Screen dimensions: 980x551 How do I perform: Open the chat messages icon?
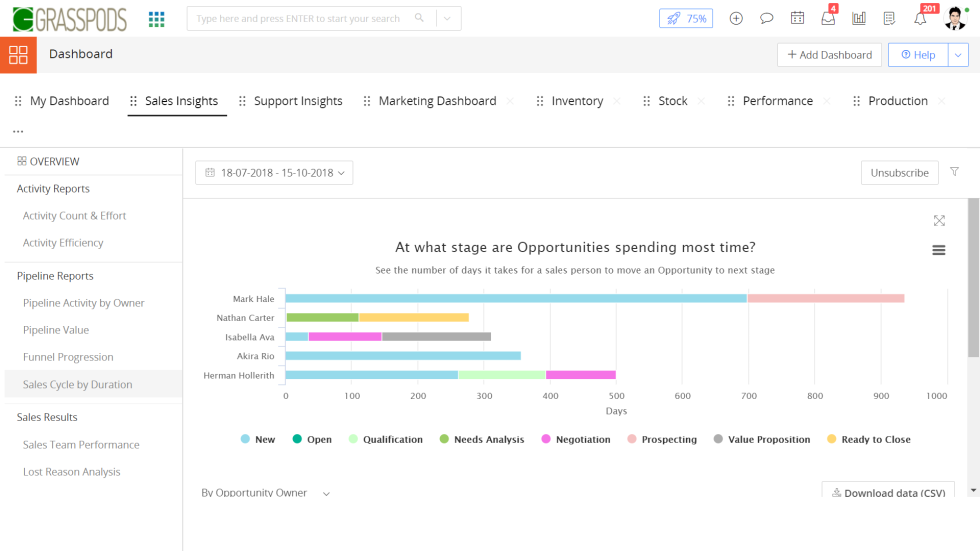[767, 18]
